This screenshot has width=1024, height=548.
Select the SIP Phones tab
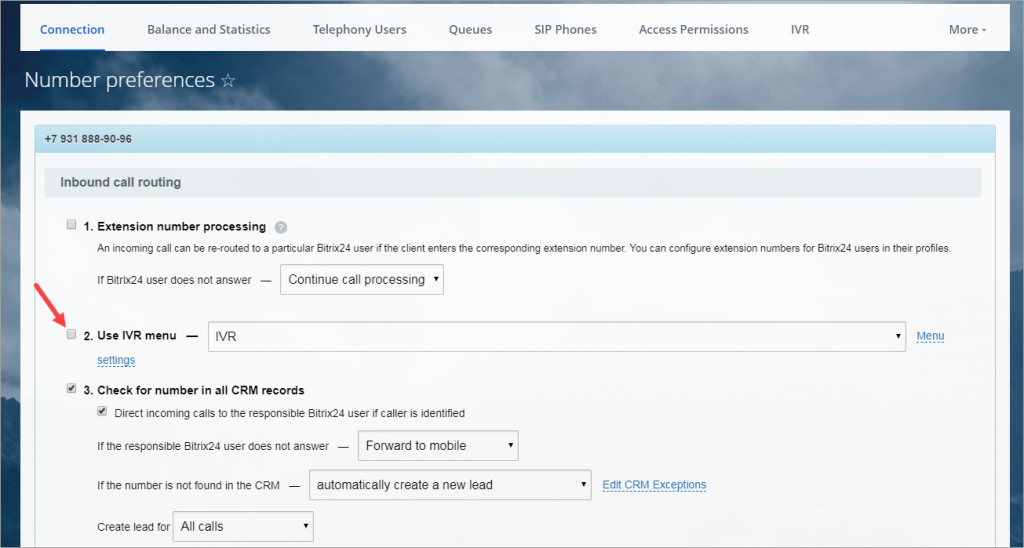point(566,29)
